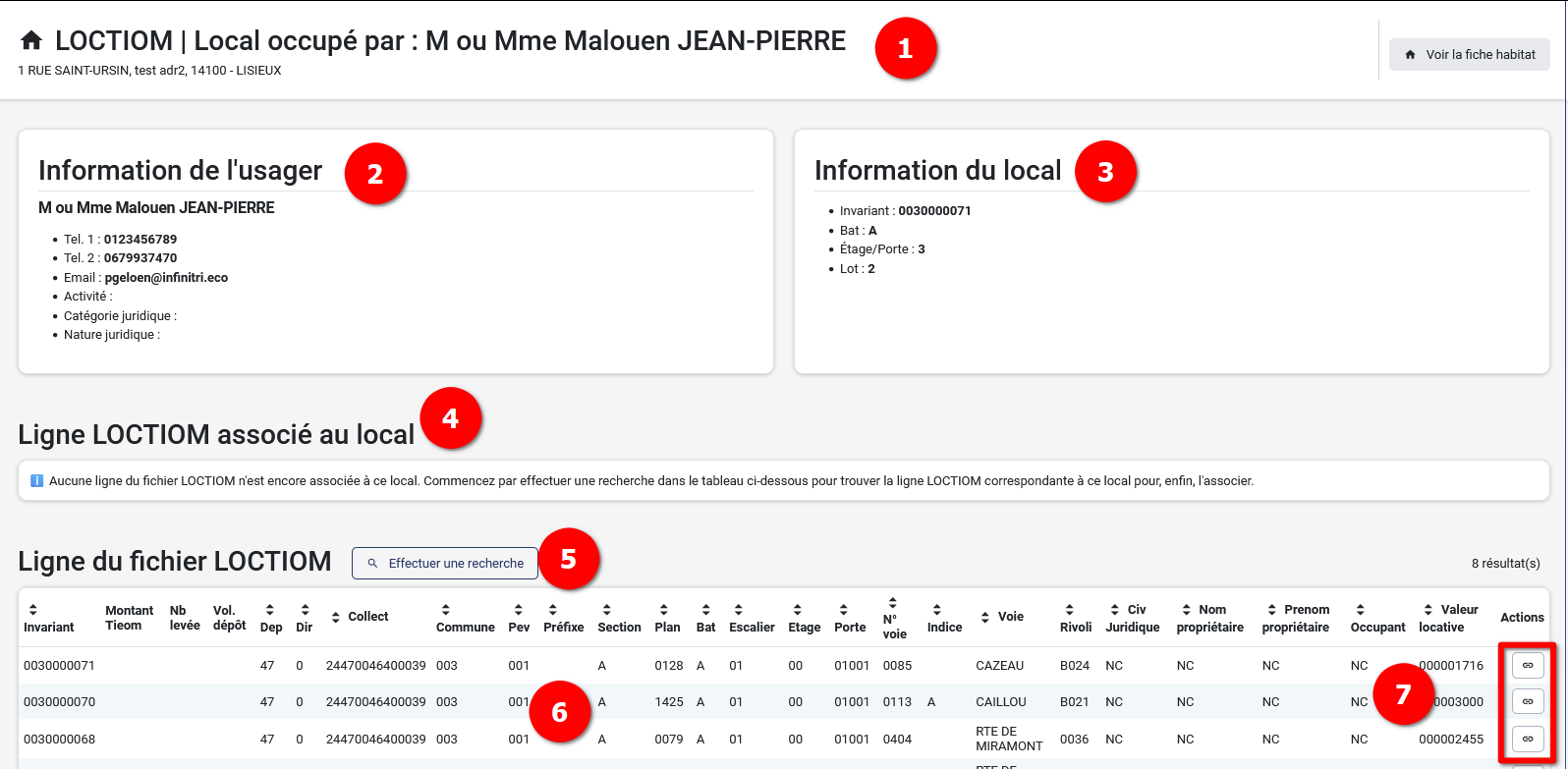
Task: Click the link icon for row 0030000071
Action: [1527, 666]
